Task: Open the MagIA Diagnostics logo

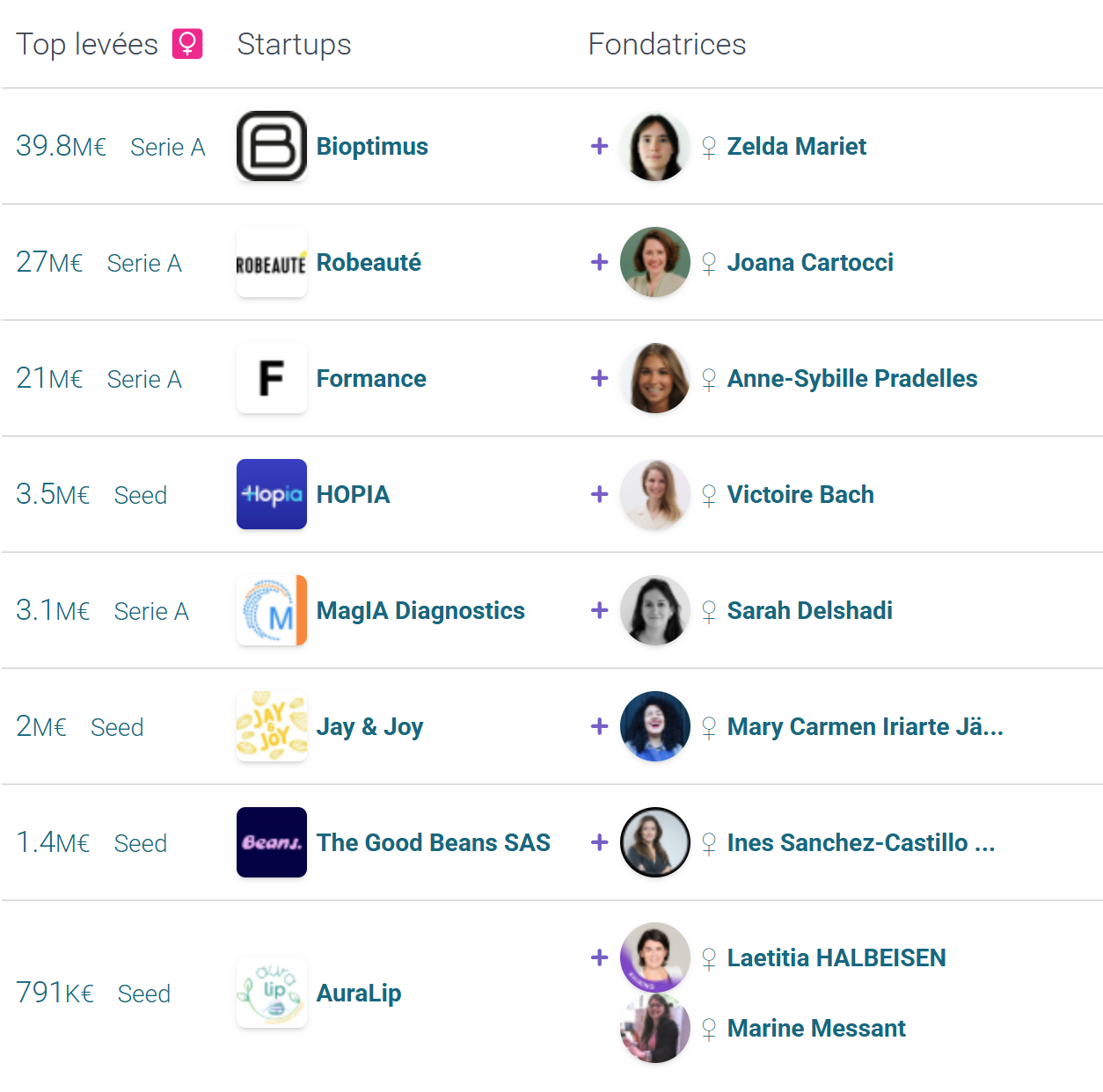Action: point(272,610)
